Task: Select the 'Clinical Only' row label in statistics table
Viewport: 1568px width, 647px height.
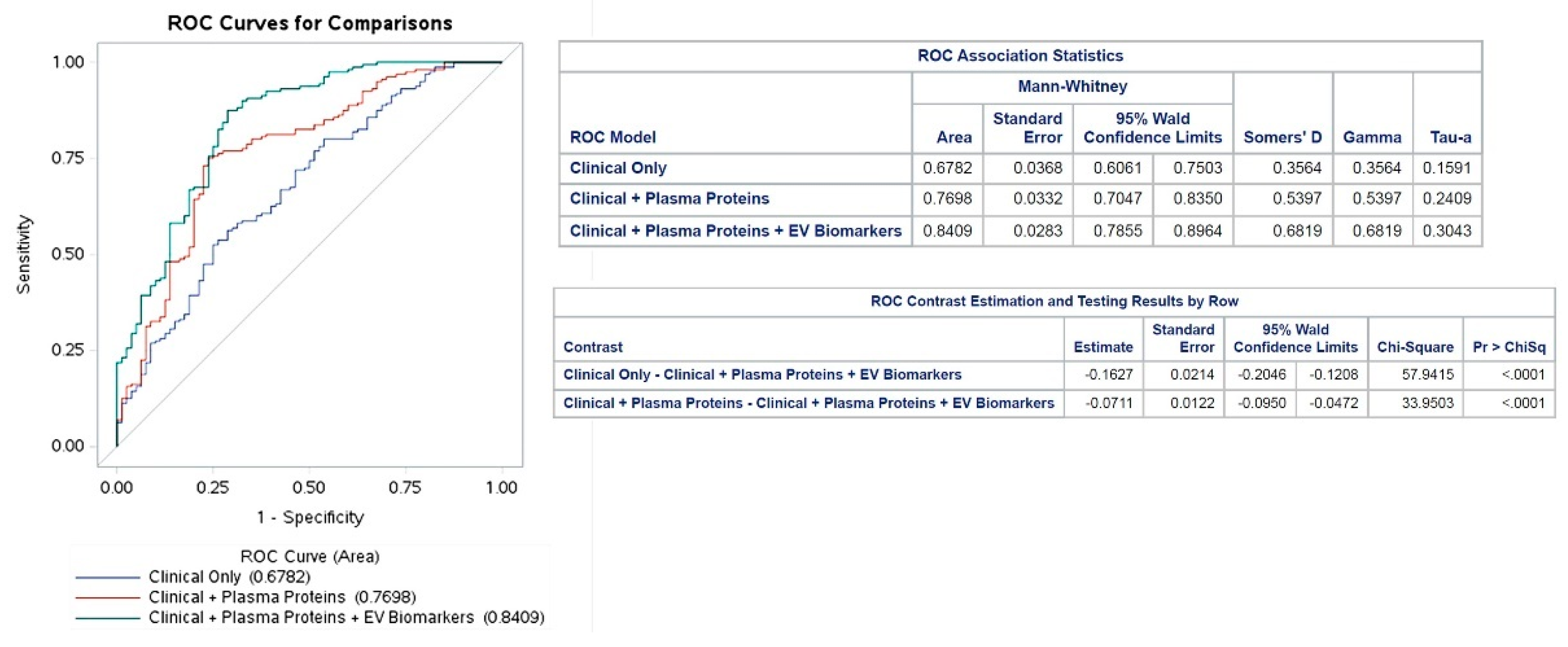Action: point(618,168)
